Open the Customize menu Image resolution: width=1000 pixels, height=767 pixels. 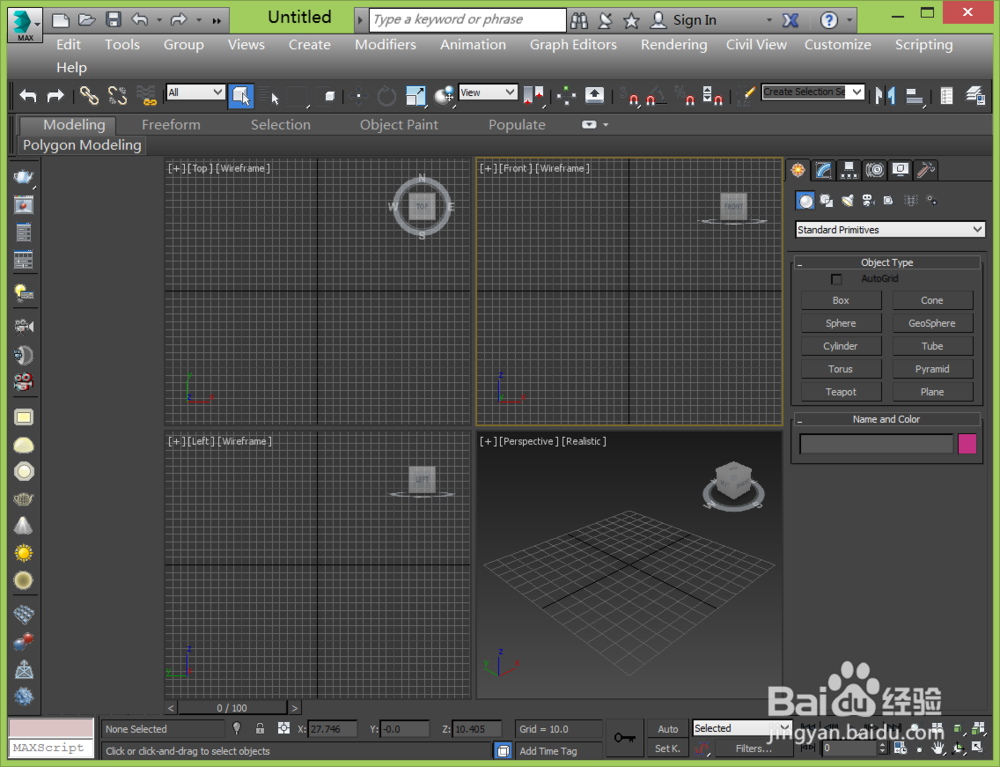click(837, 45)
